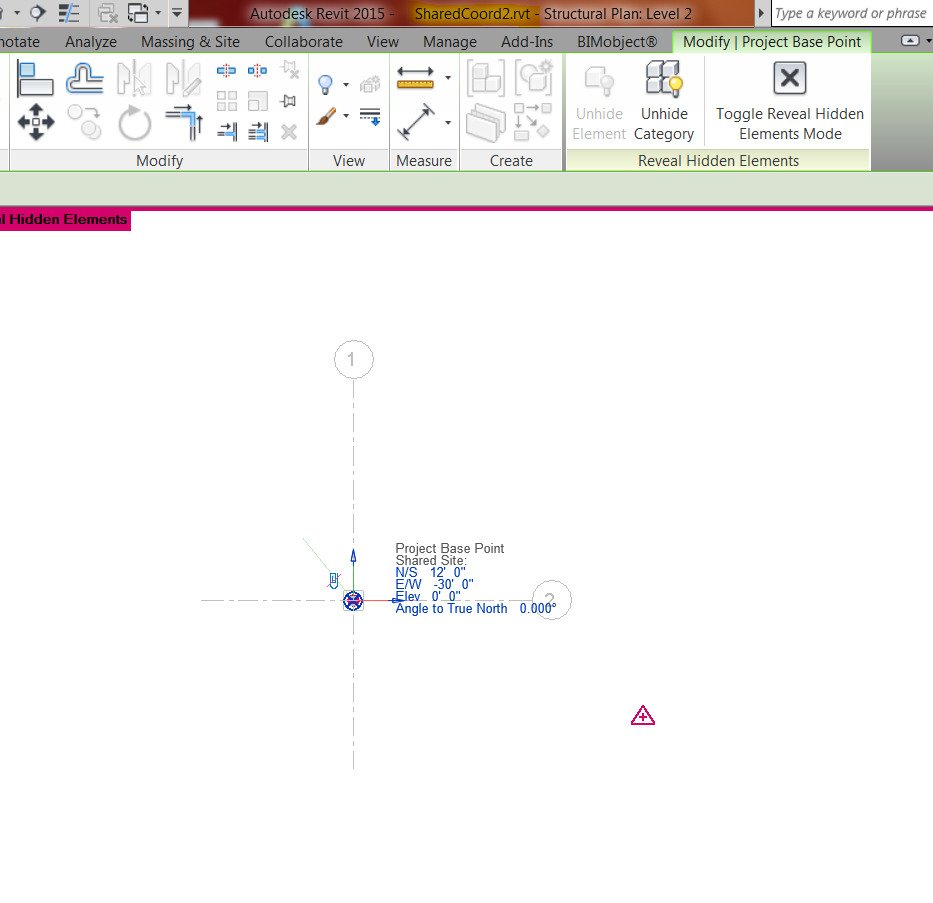Select Trim/Extend Single Element tool
933x903 pixels.
click(227, 131)
